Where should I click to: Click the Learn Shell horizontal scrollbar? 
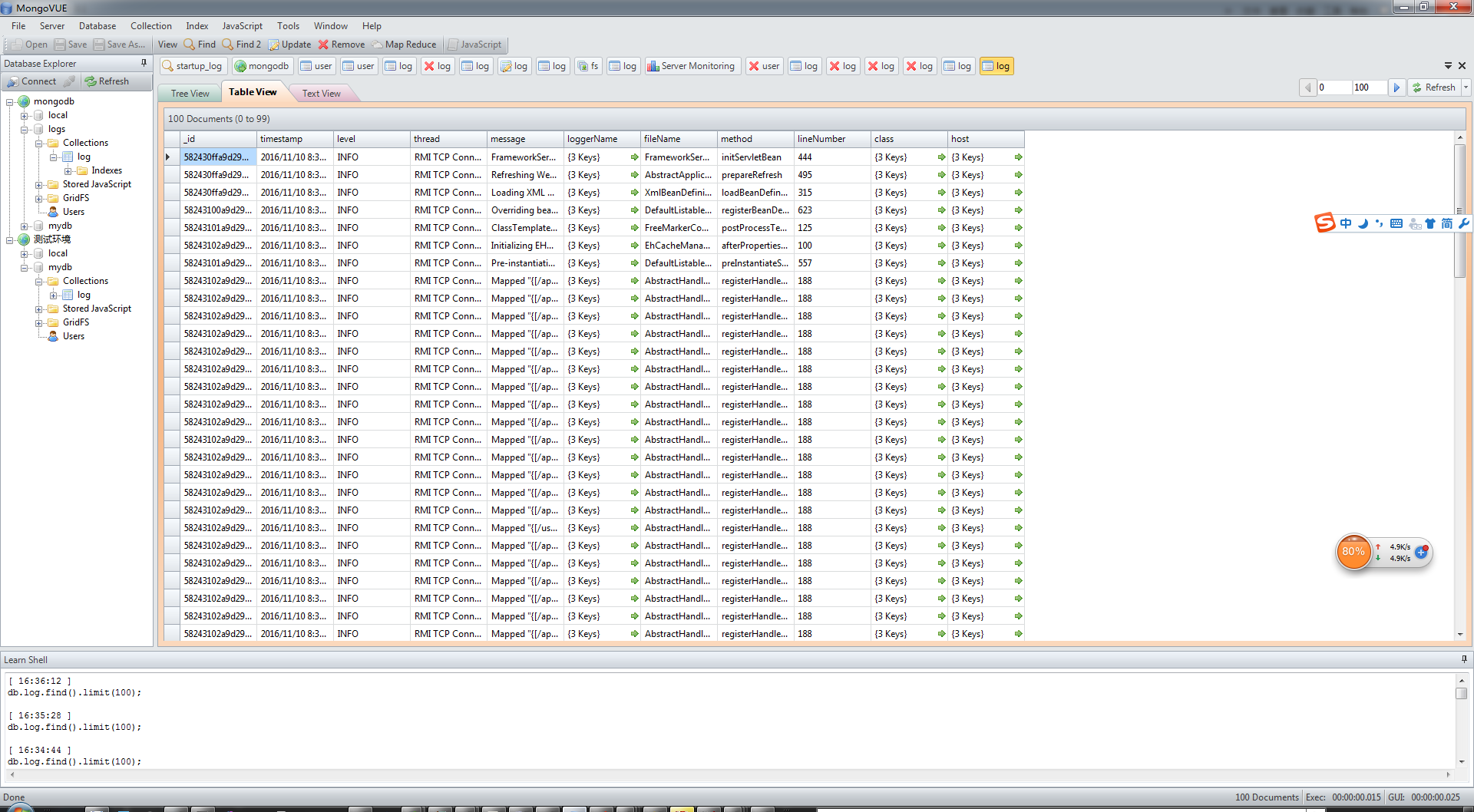coord(729,774)
